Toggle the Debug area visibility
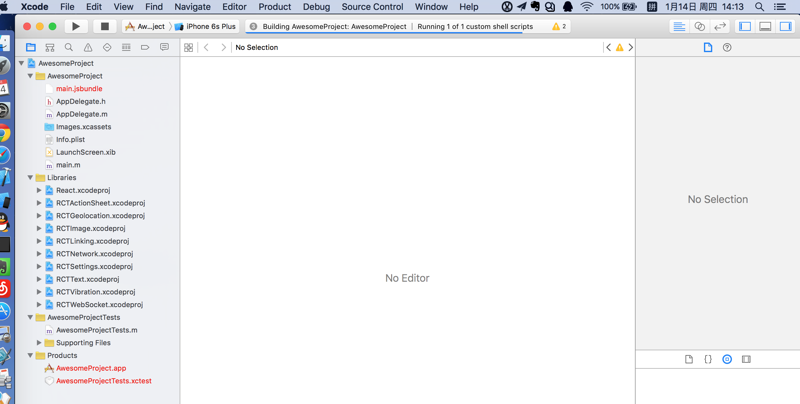The width and height of the screenshot is (800, 404). click(x=765, y=27)
